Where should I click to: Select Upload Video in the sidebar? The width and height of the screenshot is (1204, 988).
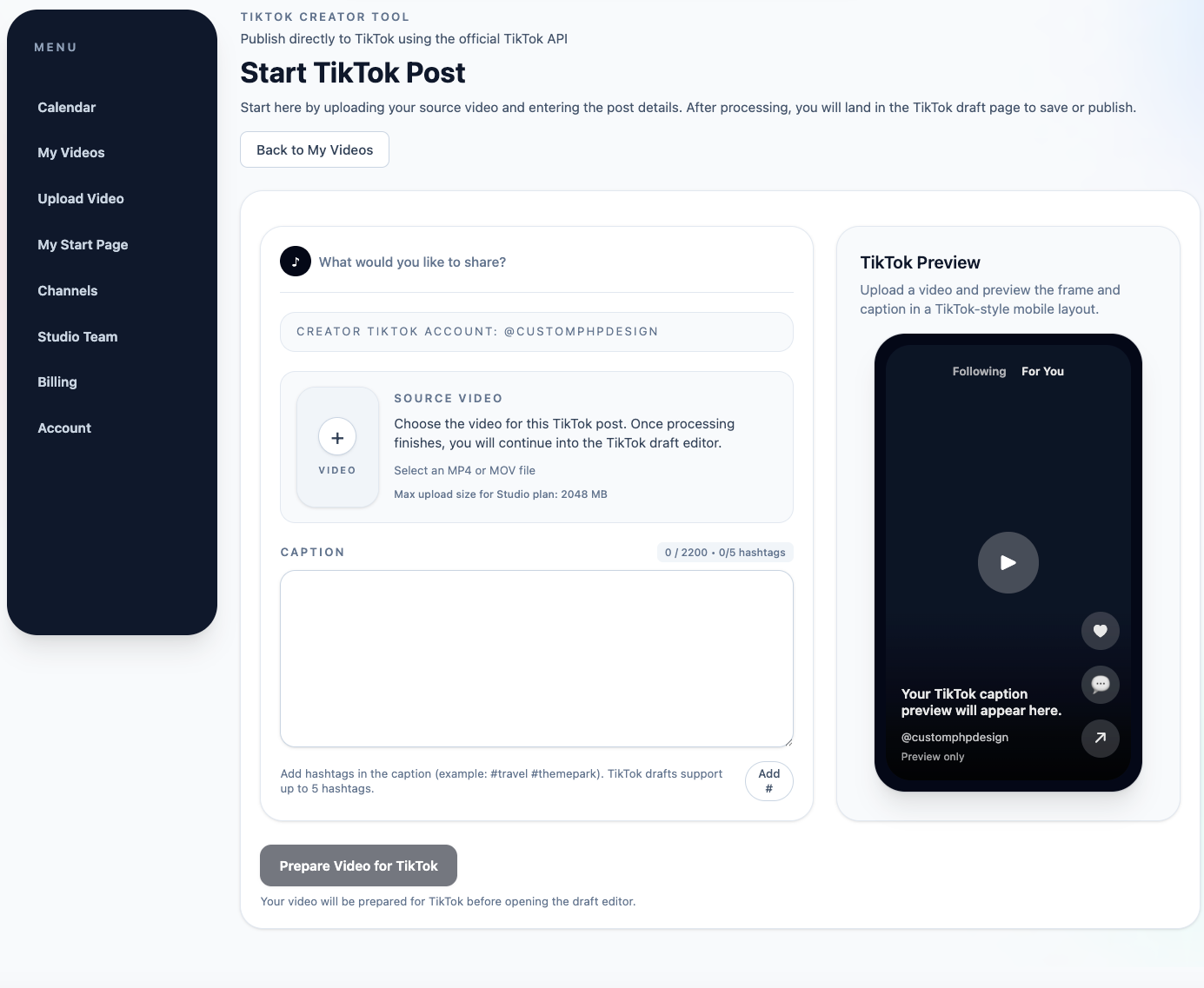pos(81,198)
